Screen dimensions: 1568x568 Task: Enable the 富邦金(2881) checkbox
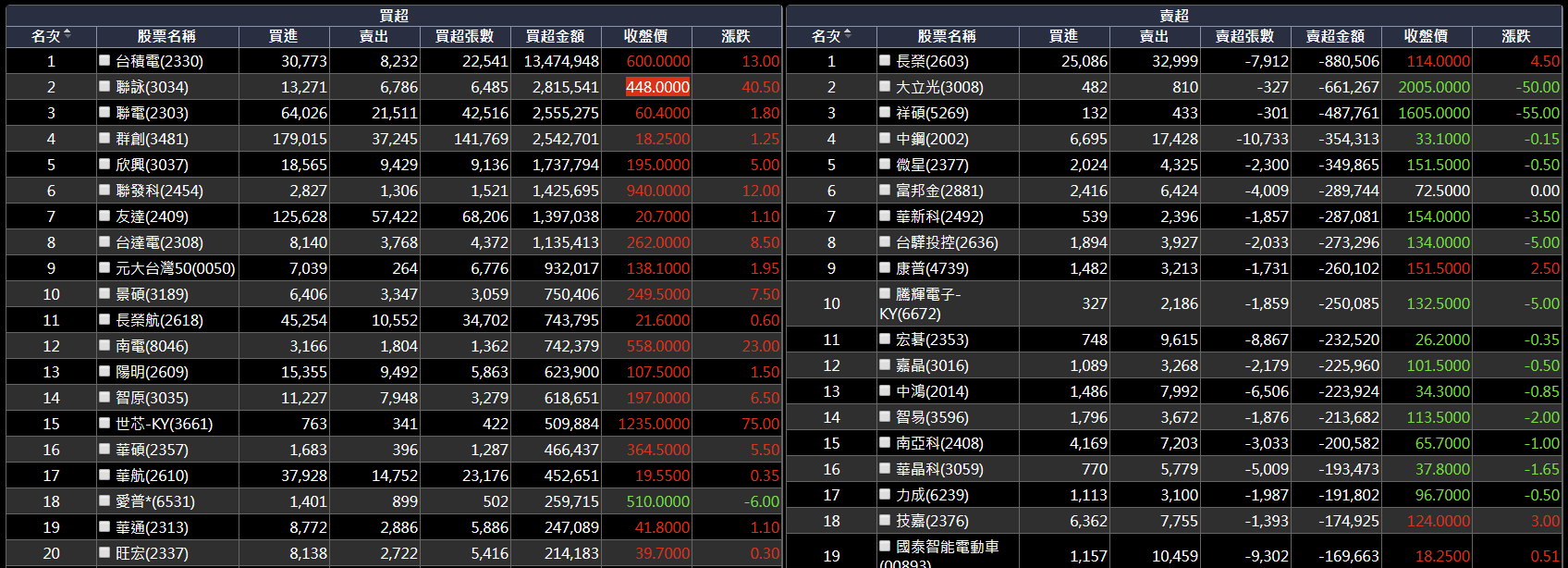pyautogui.click(x=885, y=190)
